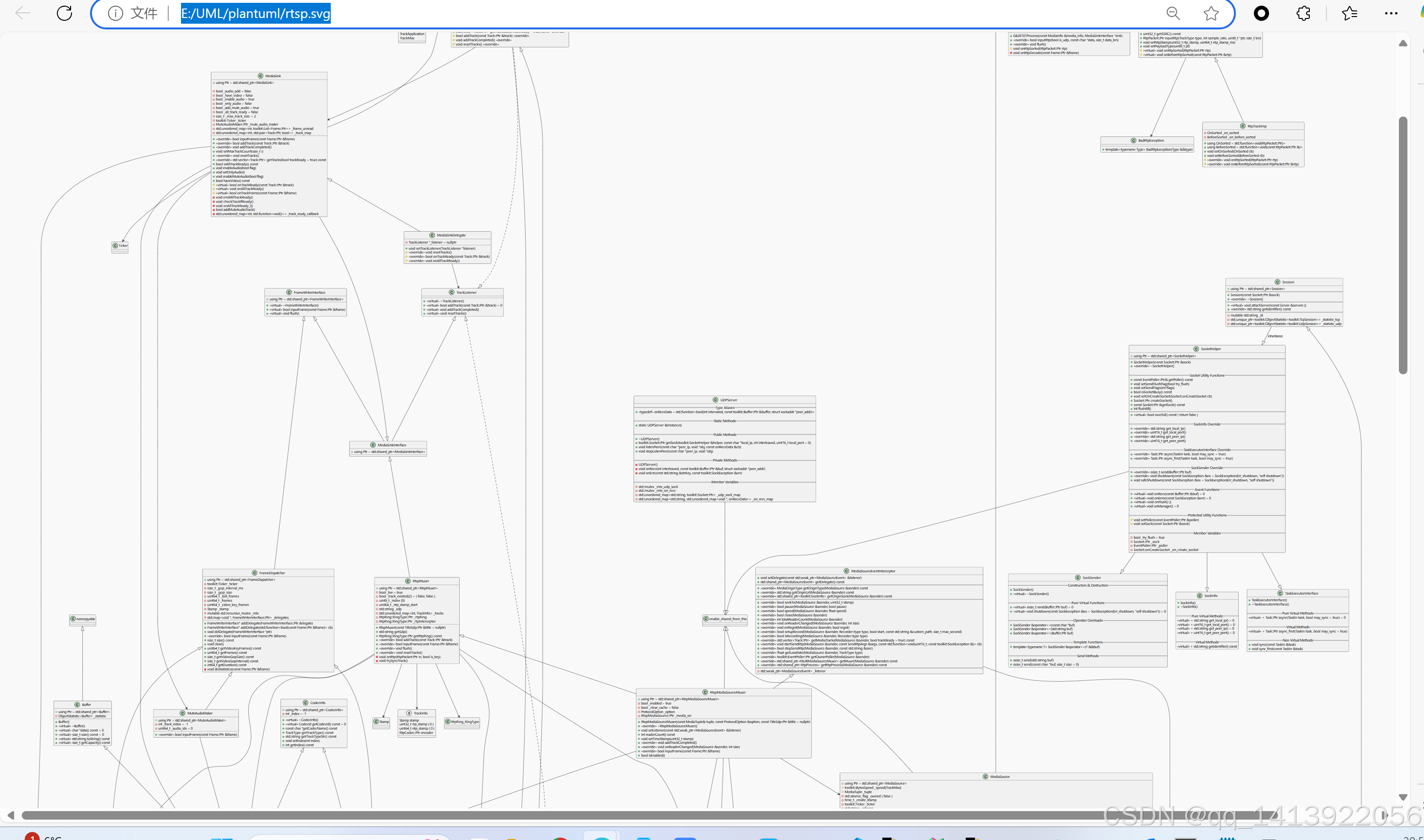Click the vertical scrollbar up arrow

[x=1403, y=43]
